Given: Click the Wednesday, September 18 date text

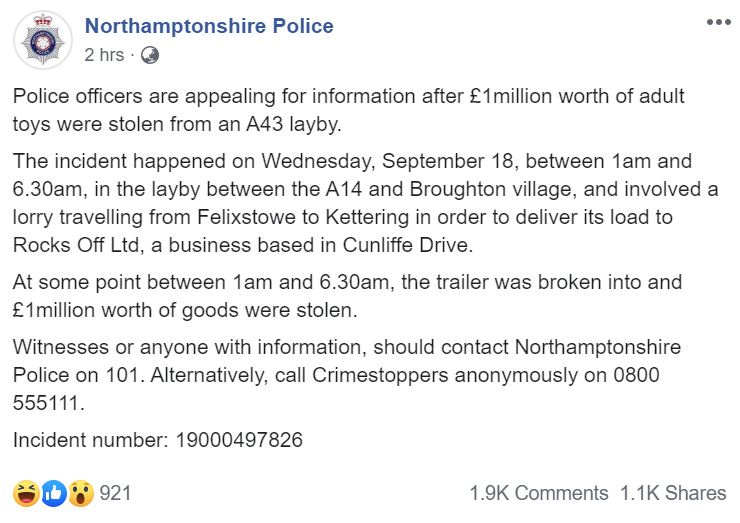Looking at the screenshot, I should [x=387, y=161].
